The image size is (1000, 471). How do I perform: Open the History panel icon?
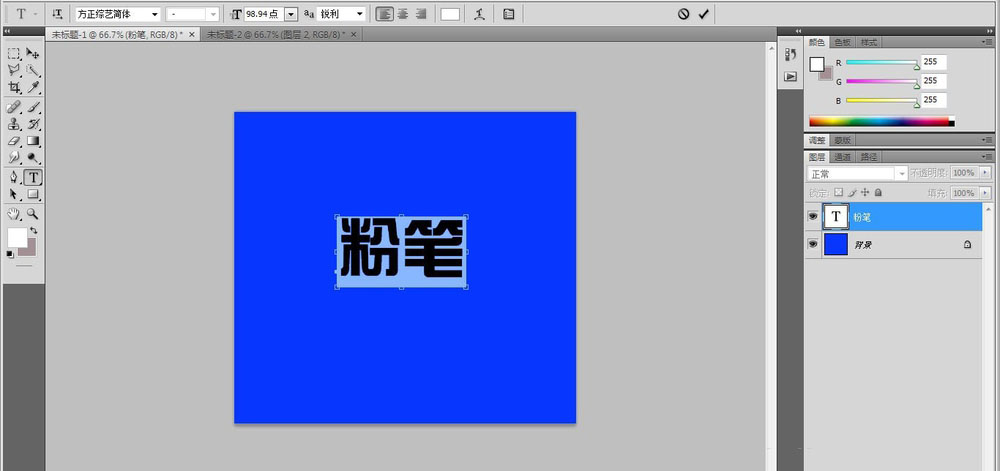tap(791, 55)
